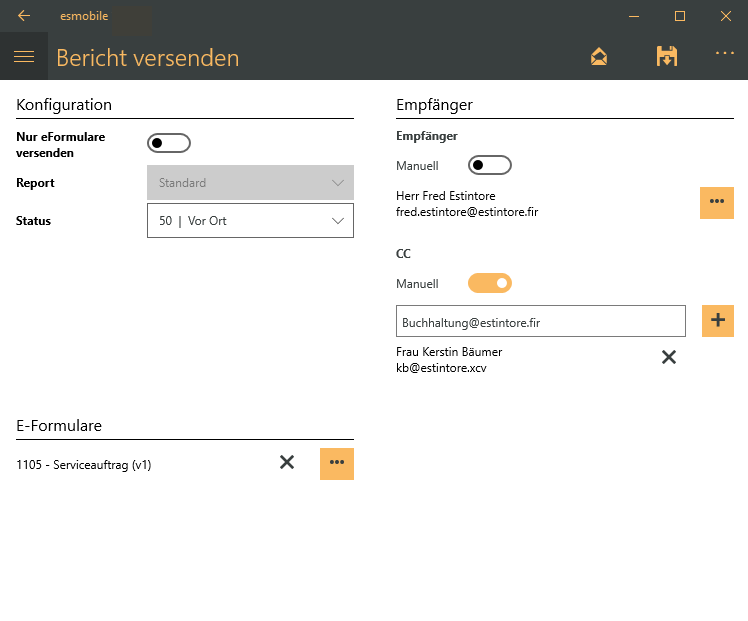Add CC address with plus button
The width and height of the screenshot is (748, 621).
718,321
